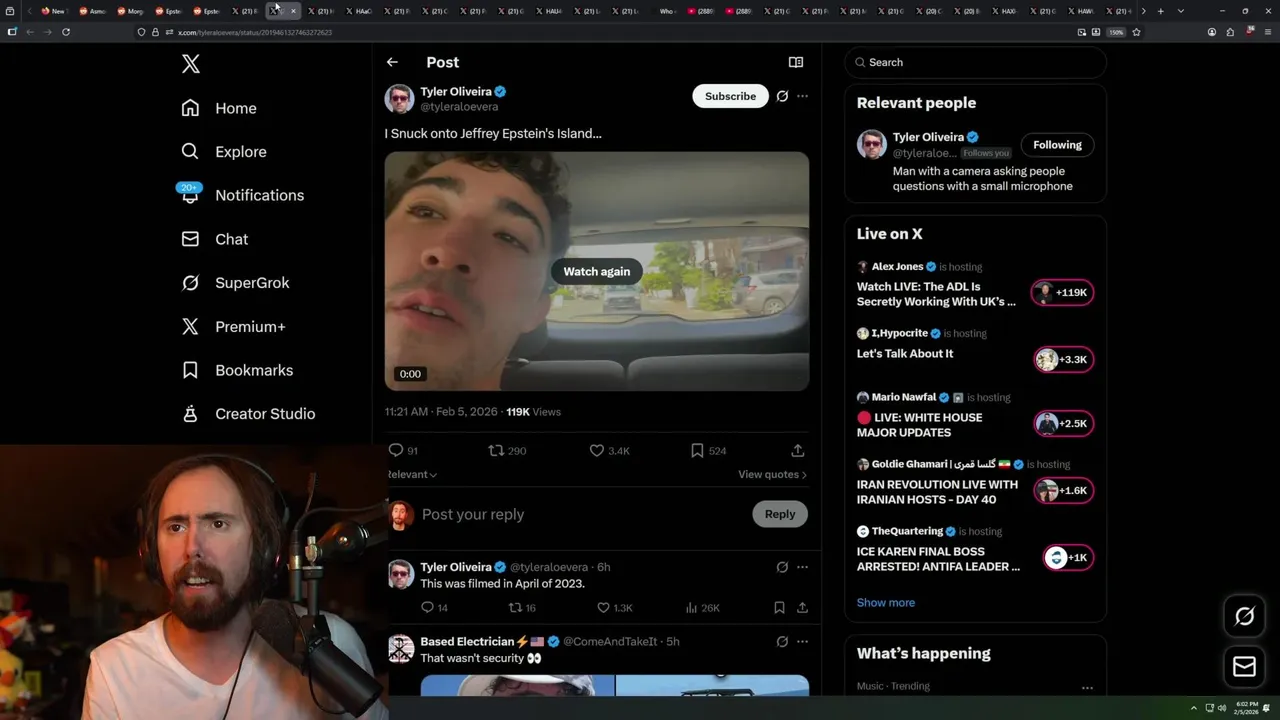
Task: Expand the Relevant reply sort dropdown
Action: tap(412, 474)
